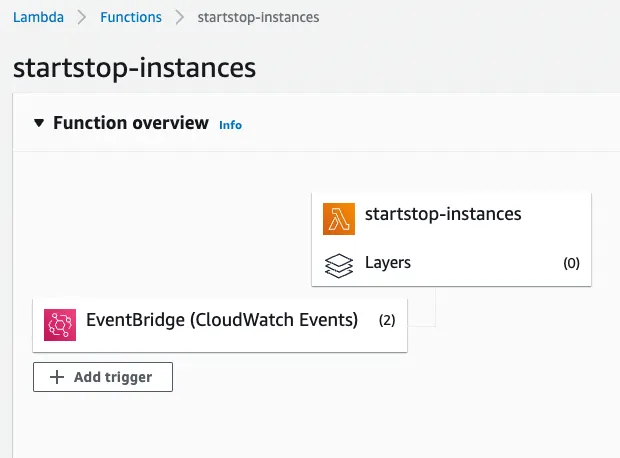Screen dimensions: 620x458
Task: Click startstop-instances breadcrumb text
Action: coord(258,17)
